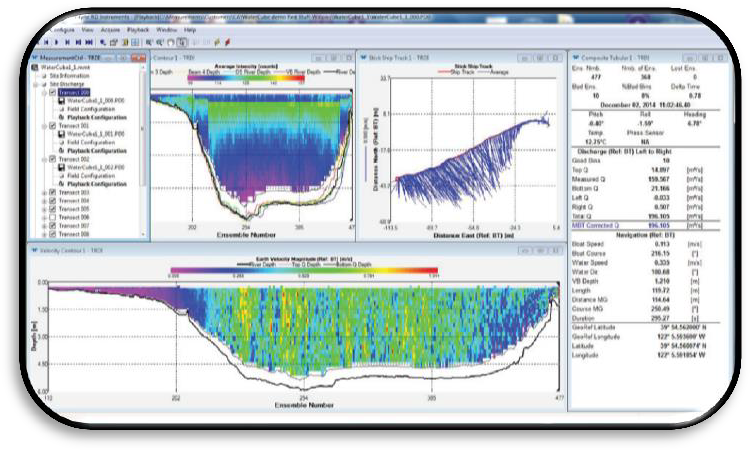Click WaterCube1_1_000.P00 file icon in tree
The height and width of the screenshot is (450, 750).
(61, 101)
